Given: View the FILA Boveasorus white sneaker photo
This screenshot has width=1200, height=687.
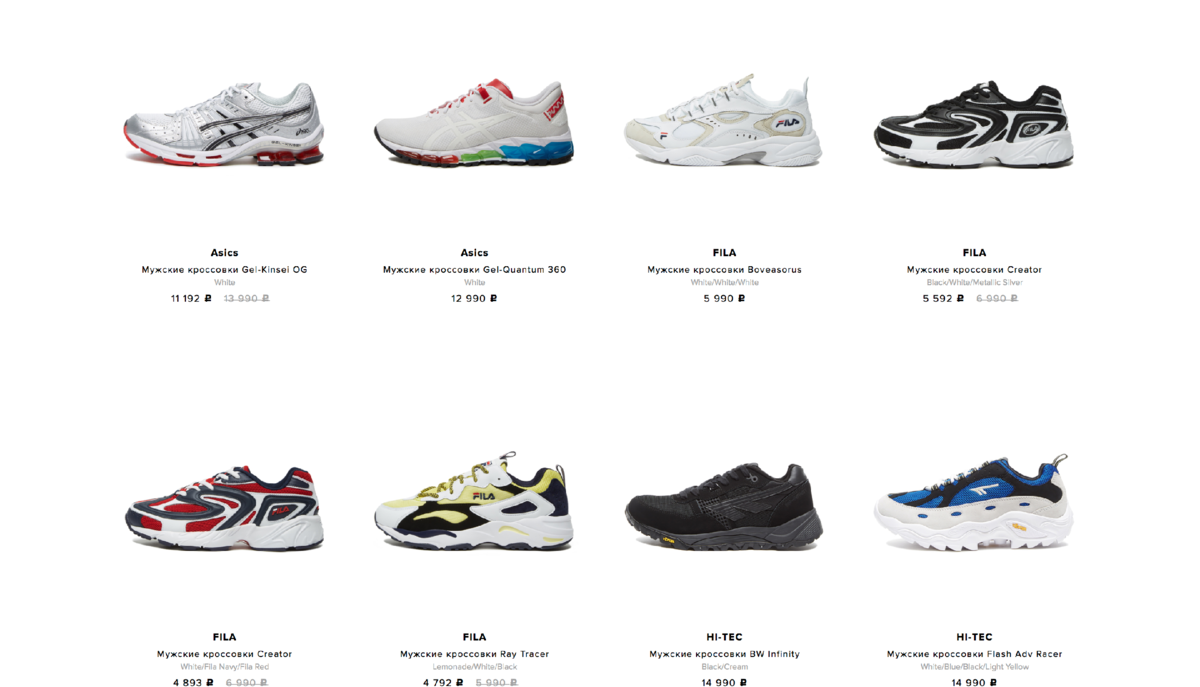Looking at the screenshot, I should point(724,124).
